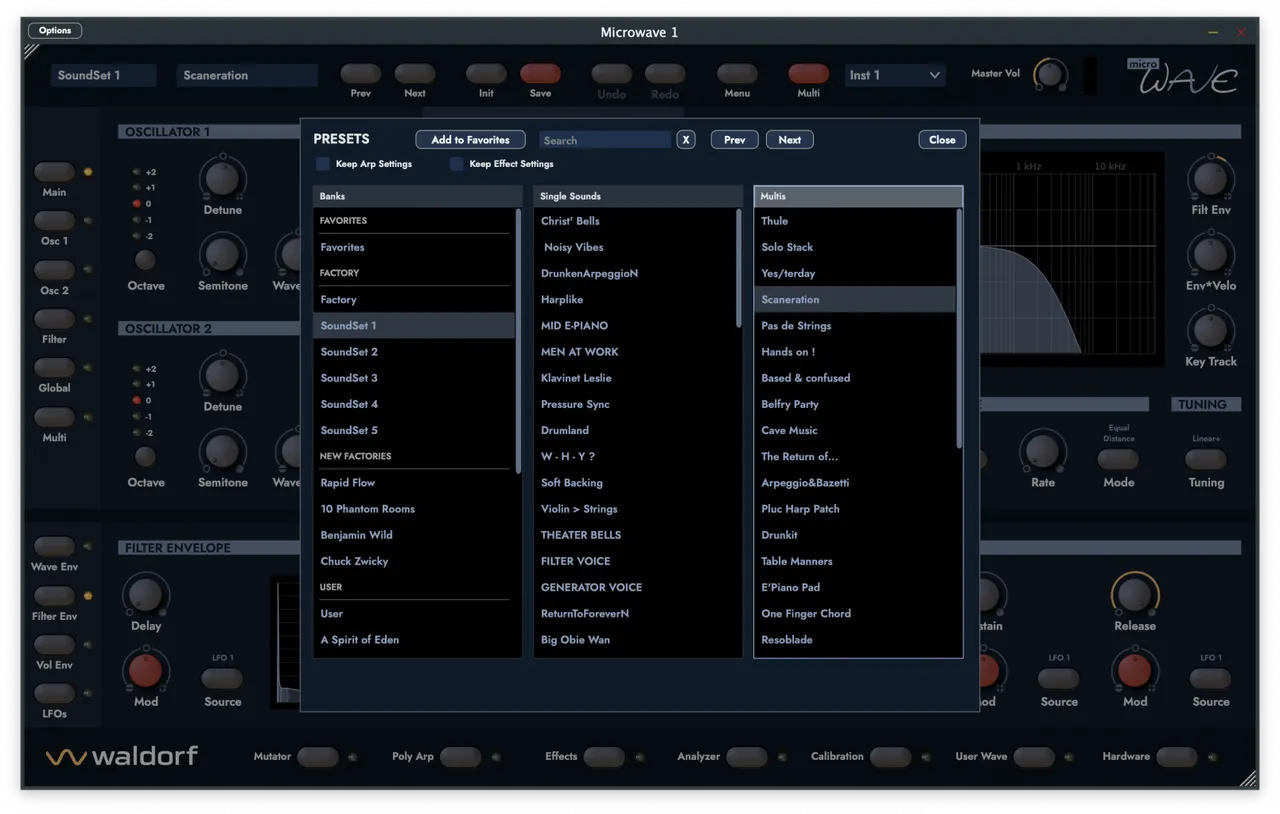
Task: Click the Prev preset button in top toolbar
Action: (x=360, y=74)
